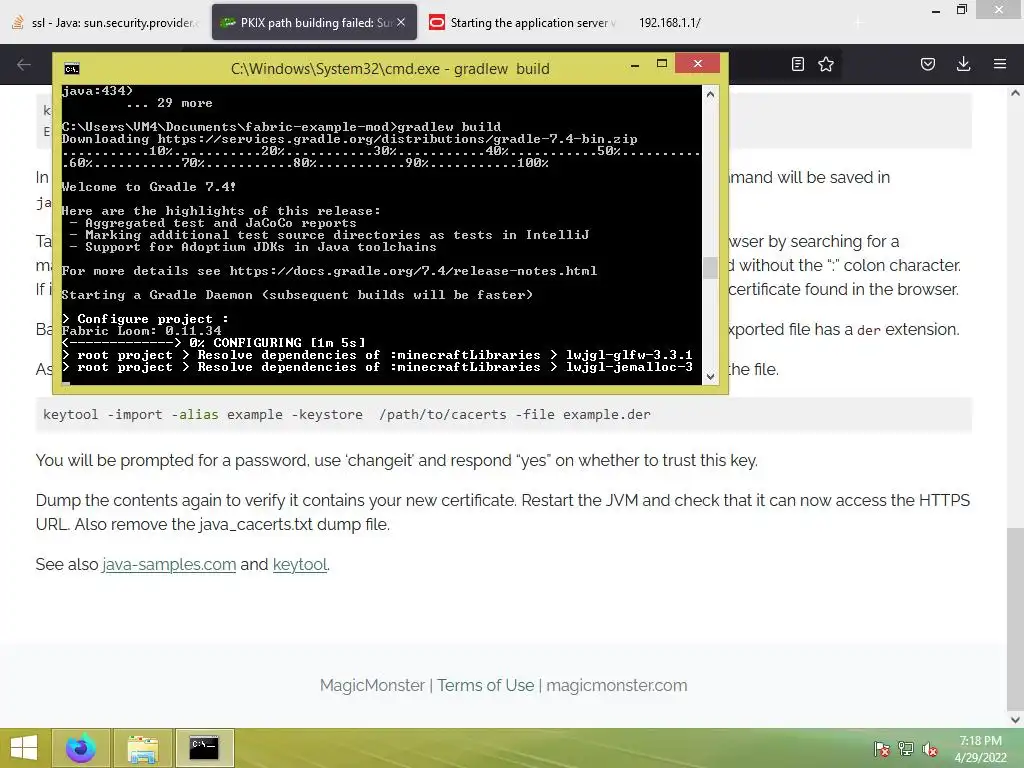
Task: Click the lwjgl-jemalloc-3 dependency line
Action: 377,367
